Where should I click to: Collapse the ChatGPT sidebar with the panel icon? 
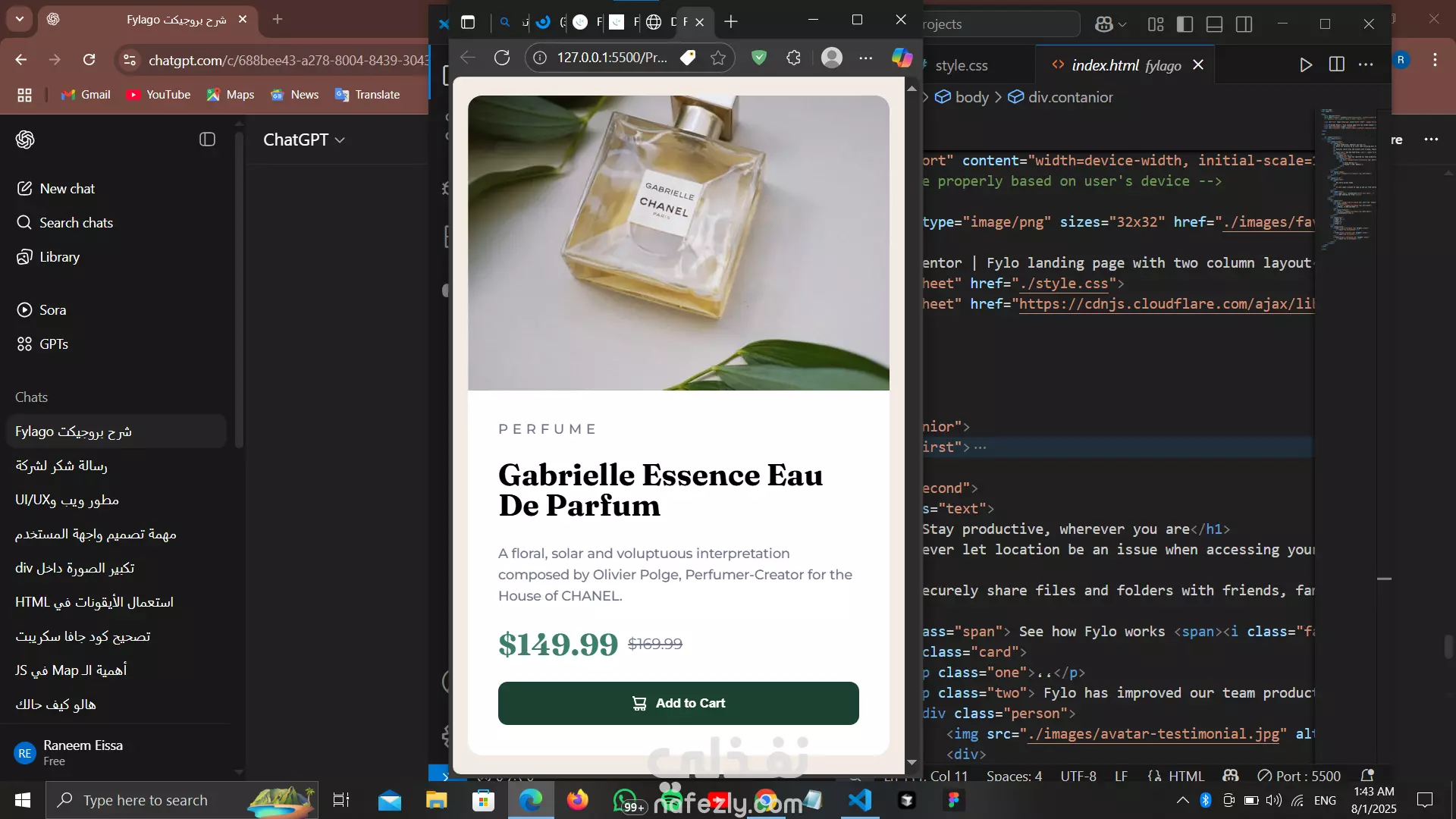(207, 140)
